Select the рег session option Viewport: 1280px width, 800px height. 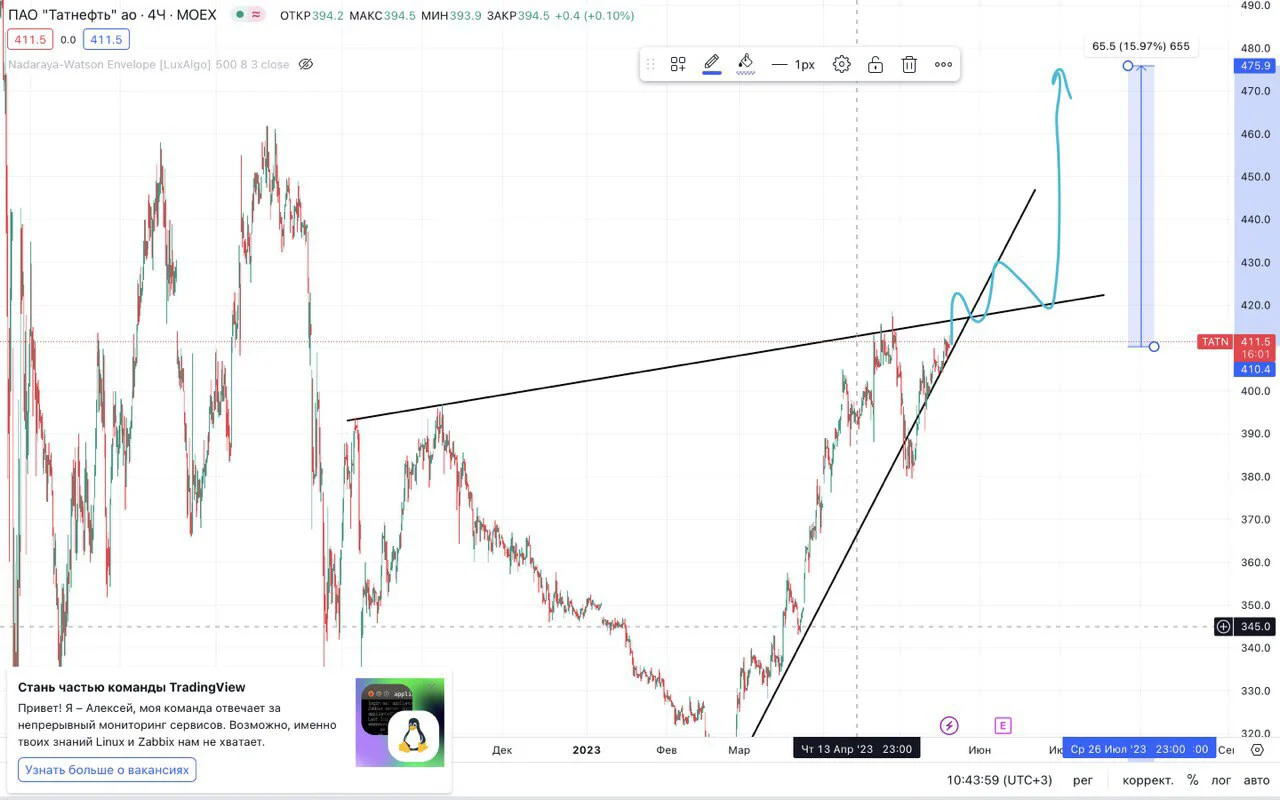pos(1083,780)
